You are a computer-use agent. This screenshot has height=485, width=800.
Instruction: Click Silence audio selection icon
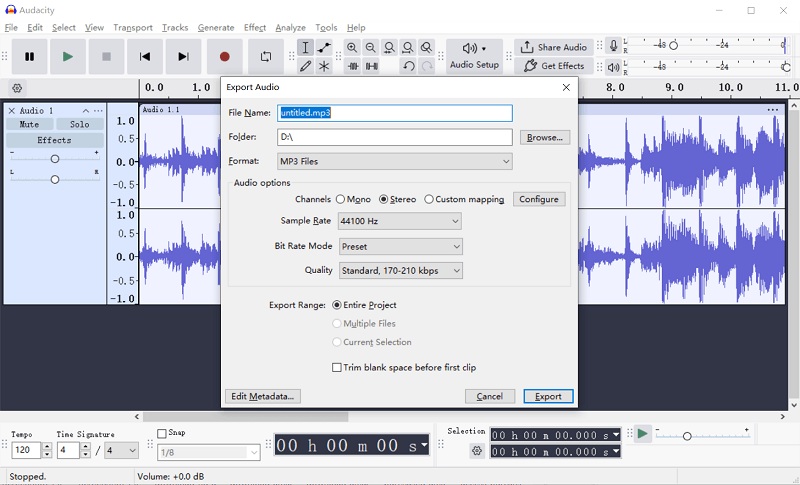(371, 66)
